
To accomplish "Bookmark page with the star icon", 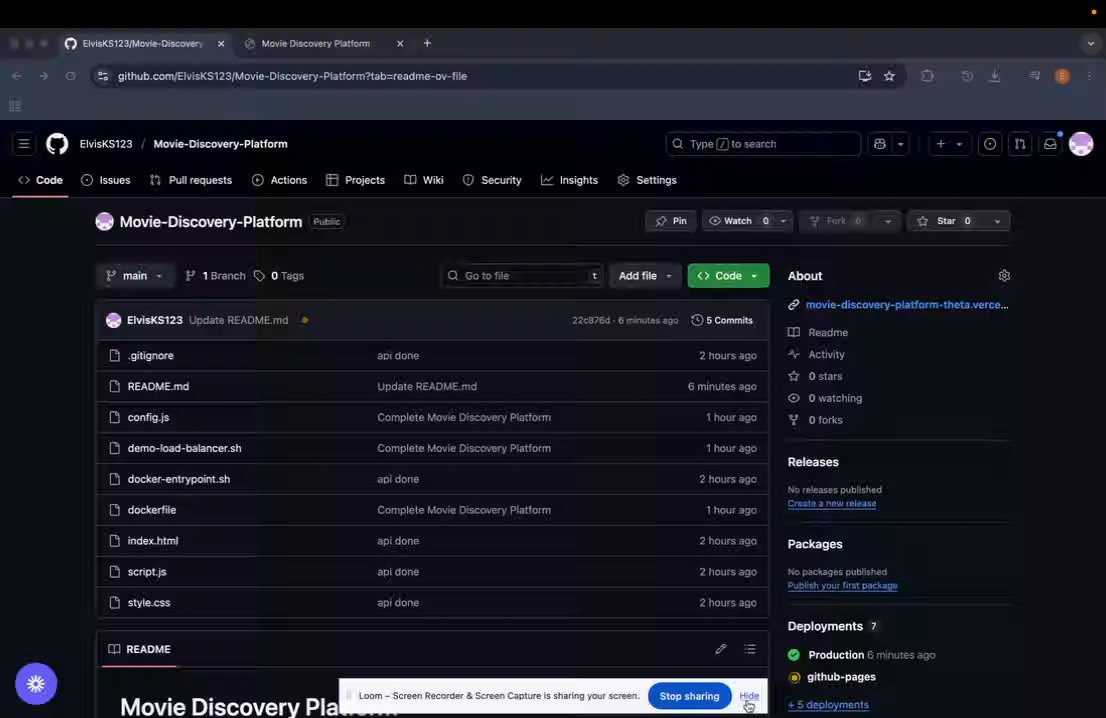I will point(889,76).
